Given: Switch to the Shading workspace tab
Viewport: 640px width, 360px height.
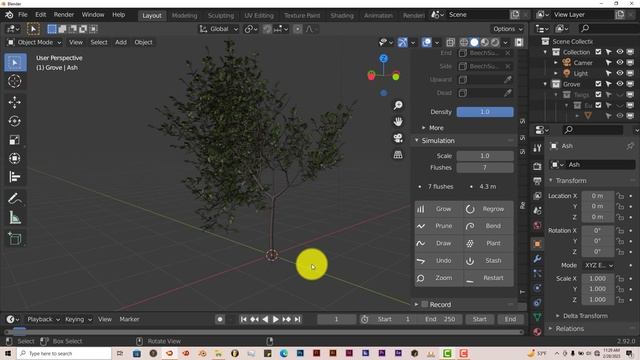Looking at the screenshot, I should click(x=342, y=16).
